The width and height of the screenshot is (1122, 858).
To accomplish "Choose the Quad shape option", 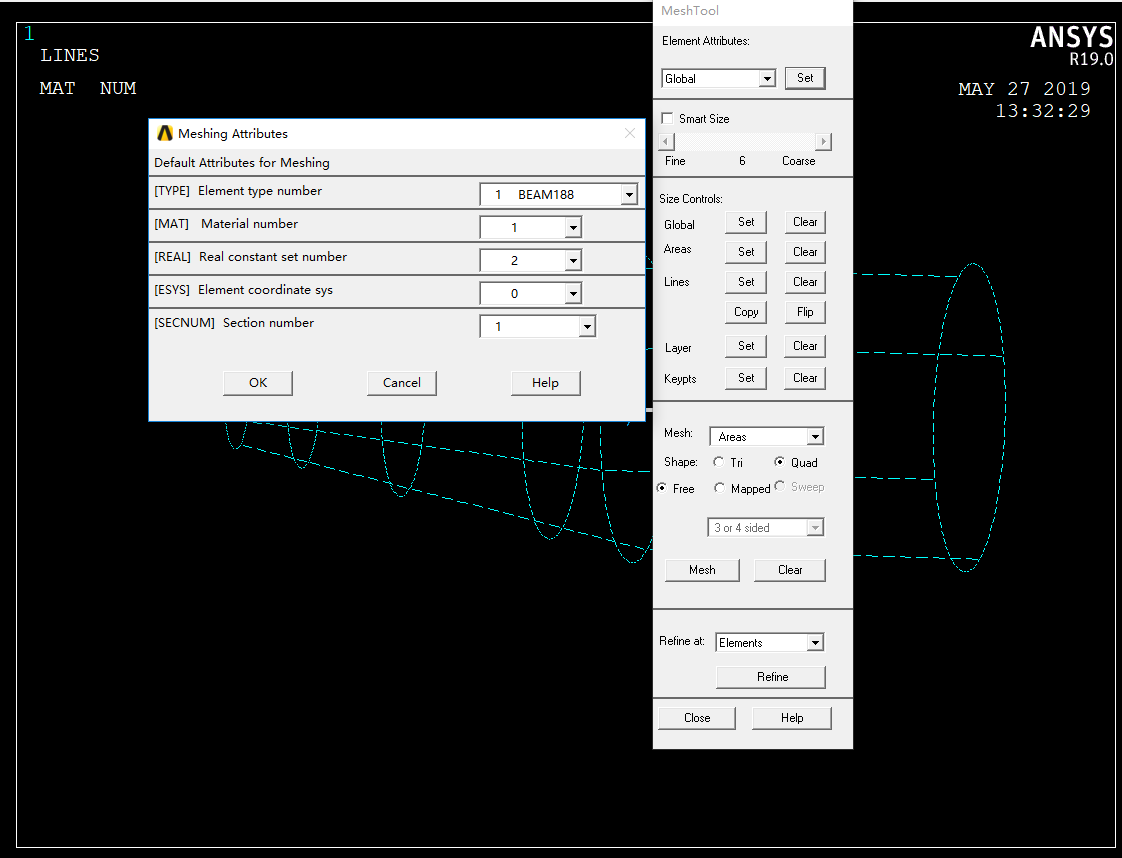I will click(780, 462).
